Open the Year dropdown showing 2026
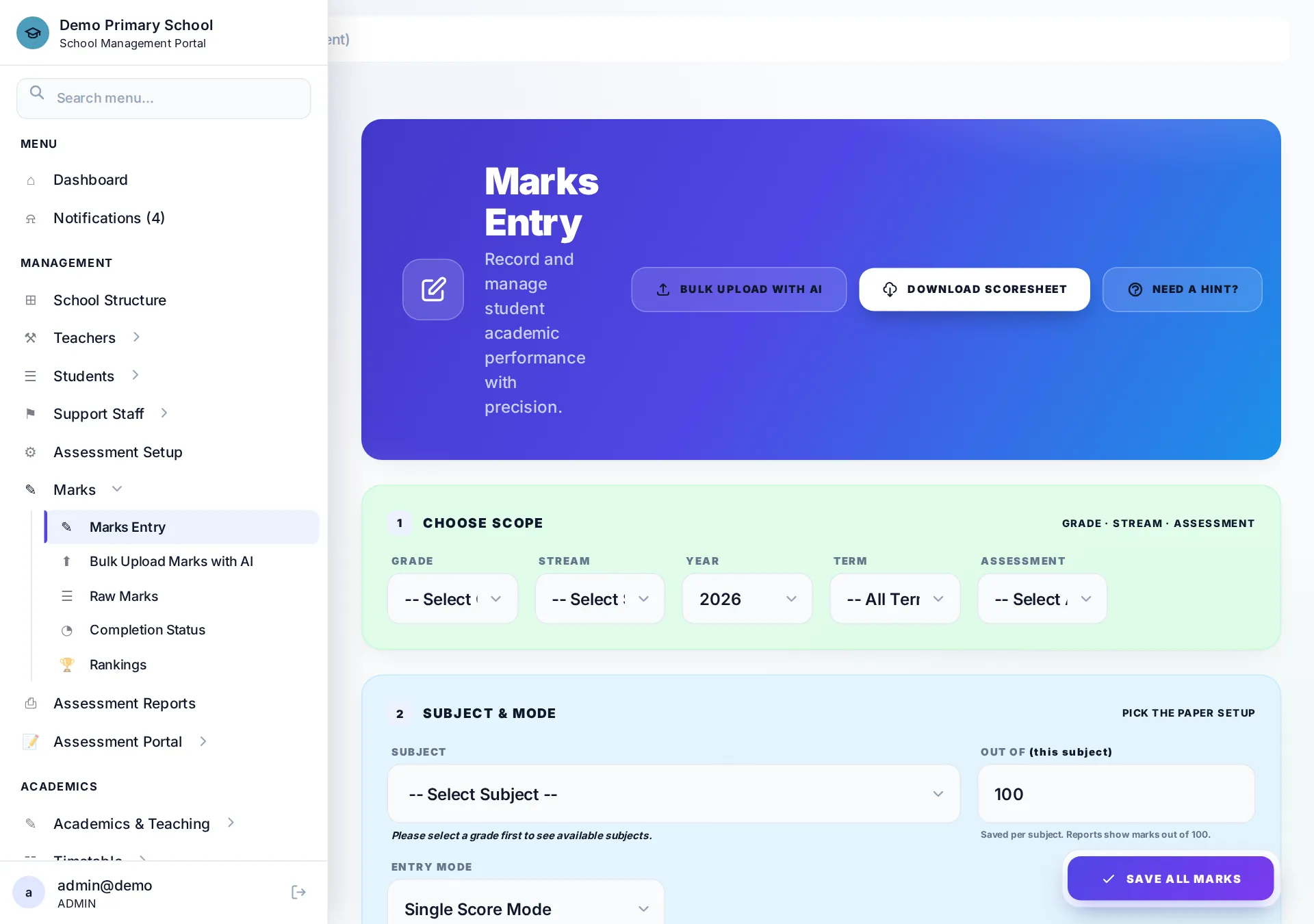1314x924 pixels. click(x=747, y=599)
